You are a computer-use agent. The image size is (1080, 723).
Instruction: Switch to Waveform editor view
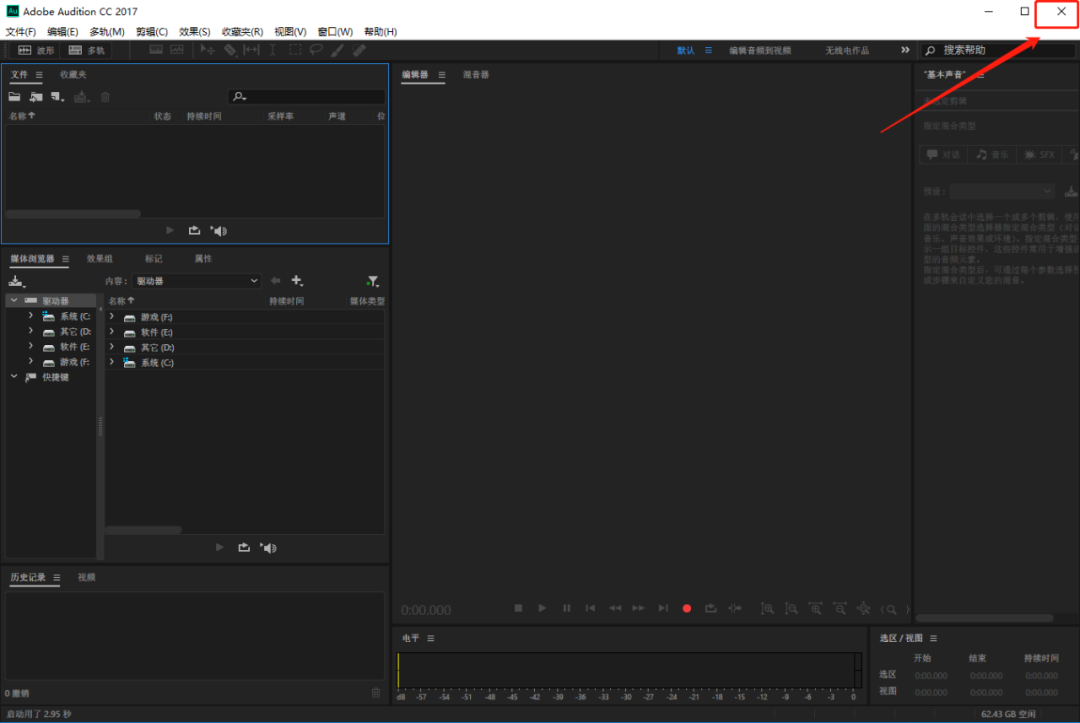click(x=36, y=50)
